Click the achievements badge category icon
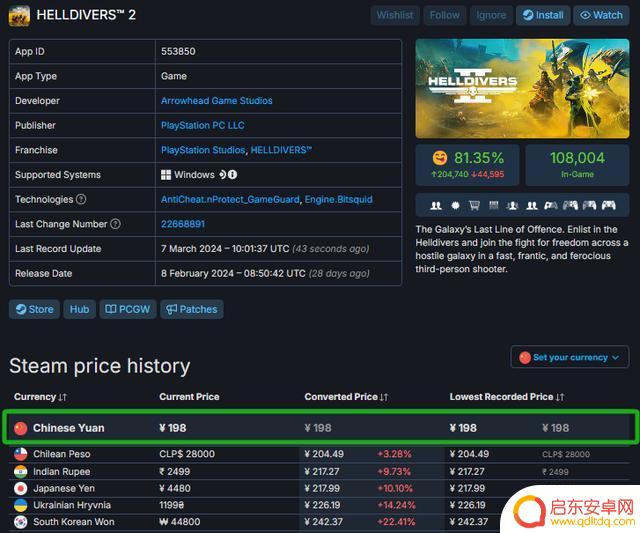Image resolution: width=640 pixels, height=533 pixels. pos(455,205)
